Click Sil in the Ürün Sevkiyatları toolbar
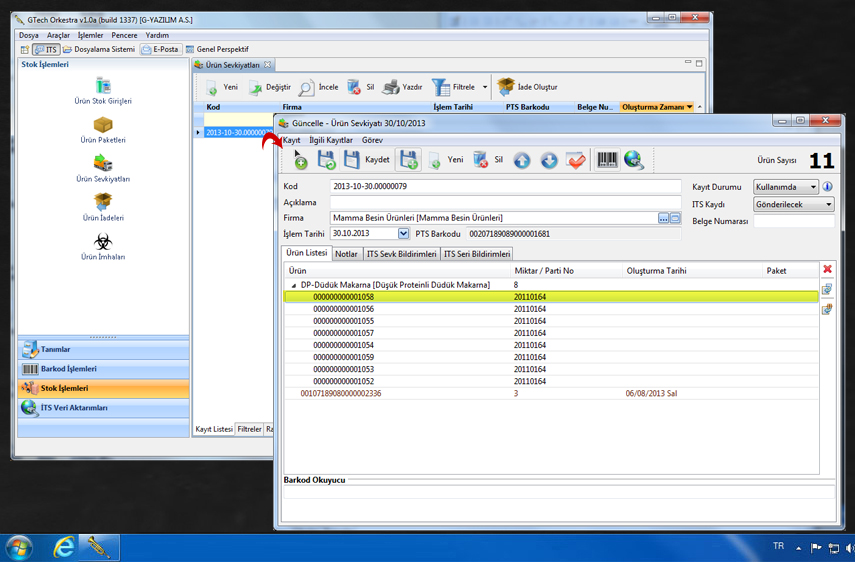 pyautogui.click(x=361, y=87)
